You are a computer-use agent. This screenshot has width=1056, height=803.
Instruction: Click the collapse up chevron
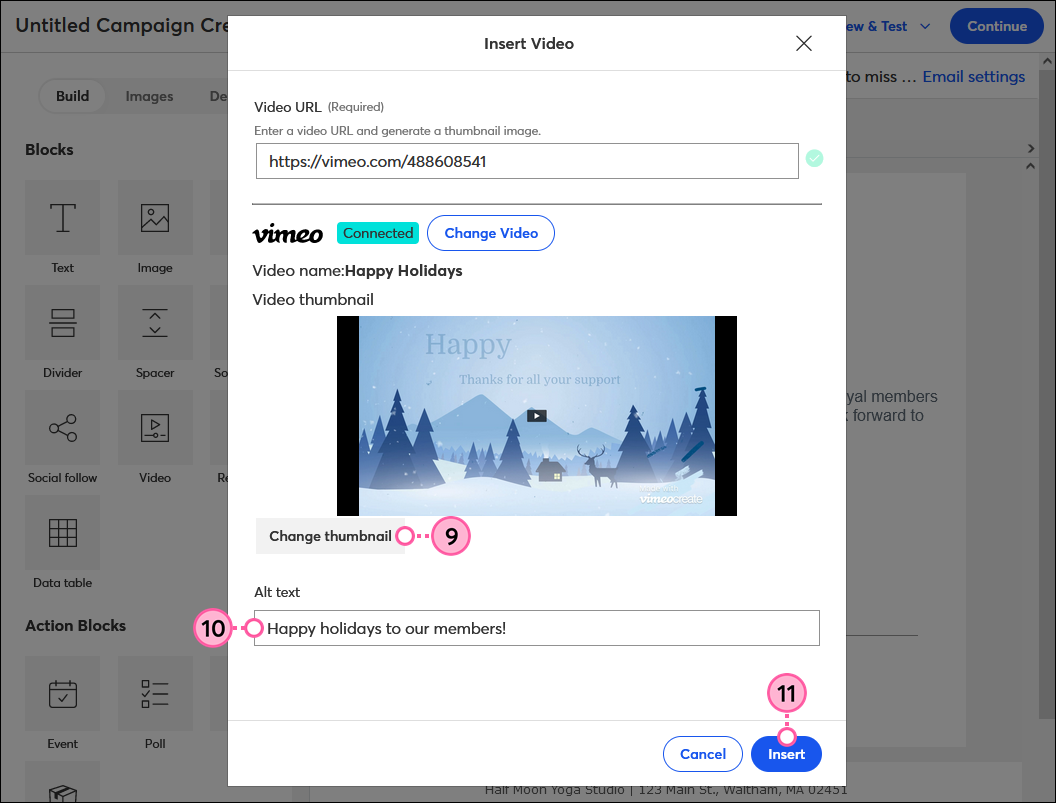pyautogui.click(x=1030, y=166)
